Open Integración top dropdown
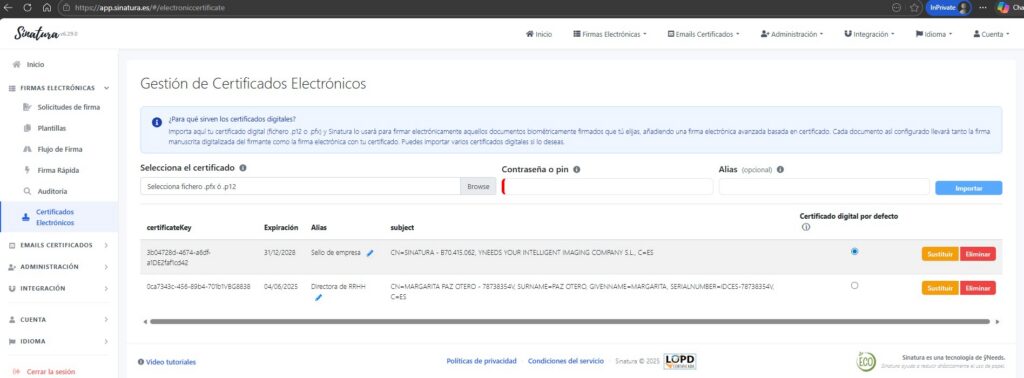This screenshot has height=378, width=1024. click(869, 34)
